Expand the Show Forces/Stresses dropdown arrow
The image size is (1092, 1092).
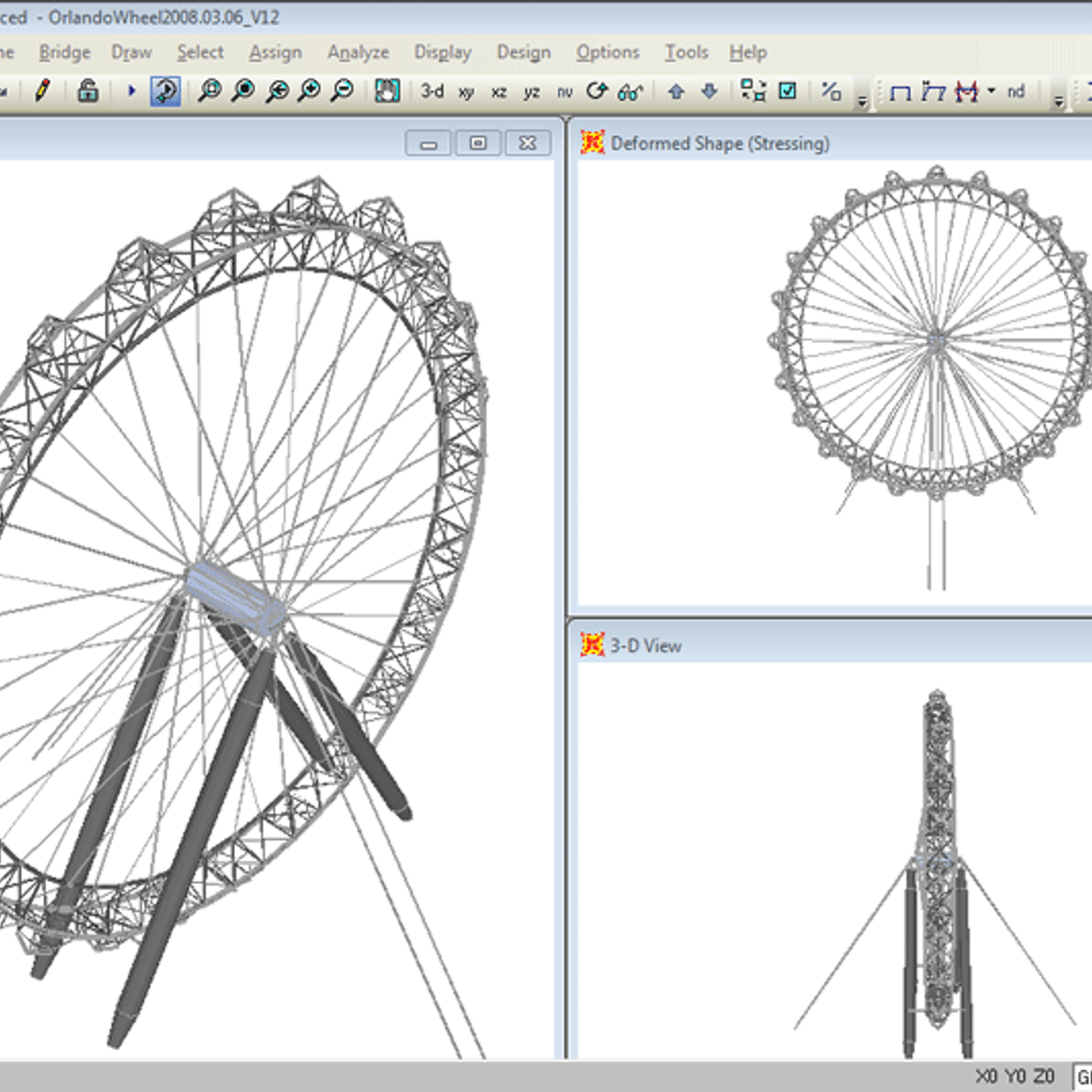pos(991,91)
